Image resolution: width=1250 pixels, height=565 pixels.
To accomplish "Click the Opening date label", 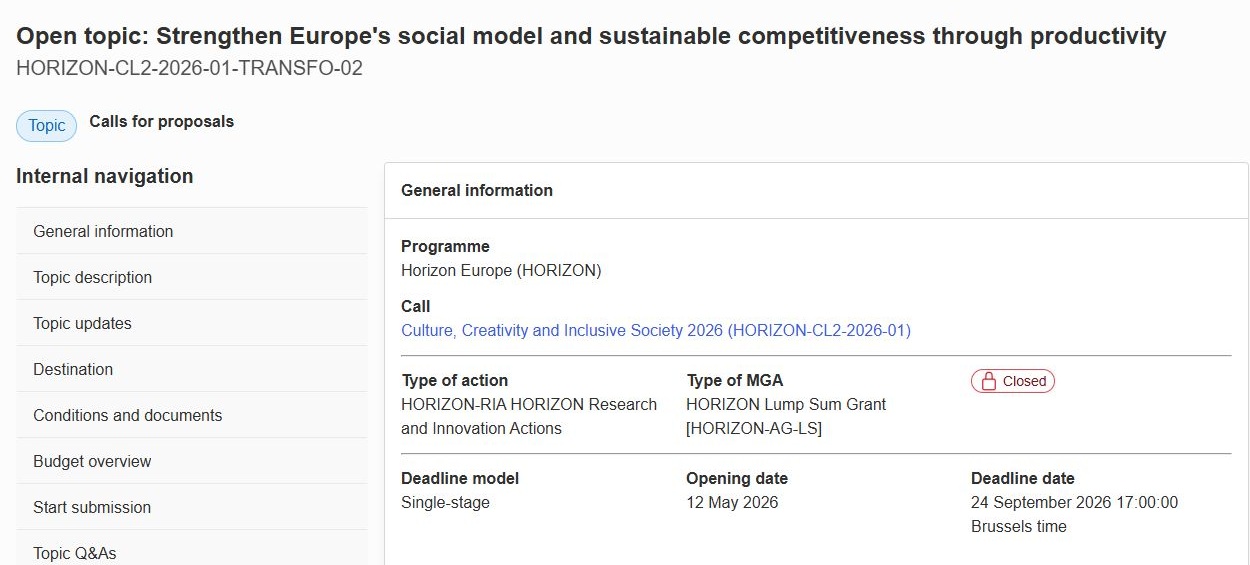I will click(x=737, y=478).
